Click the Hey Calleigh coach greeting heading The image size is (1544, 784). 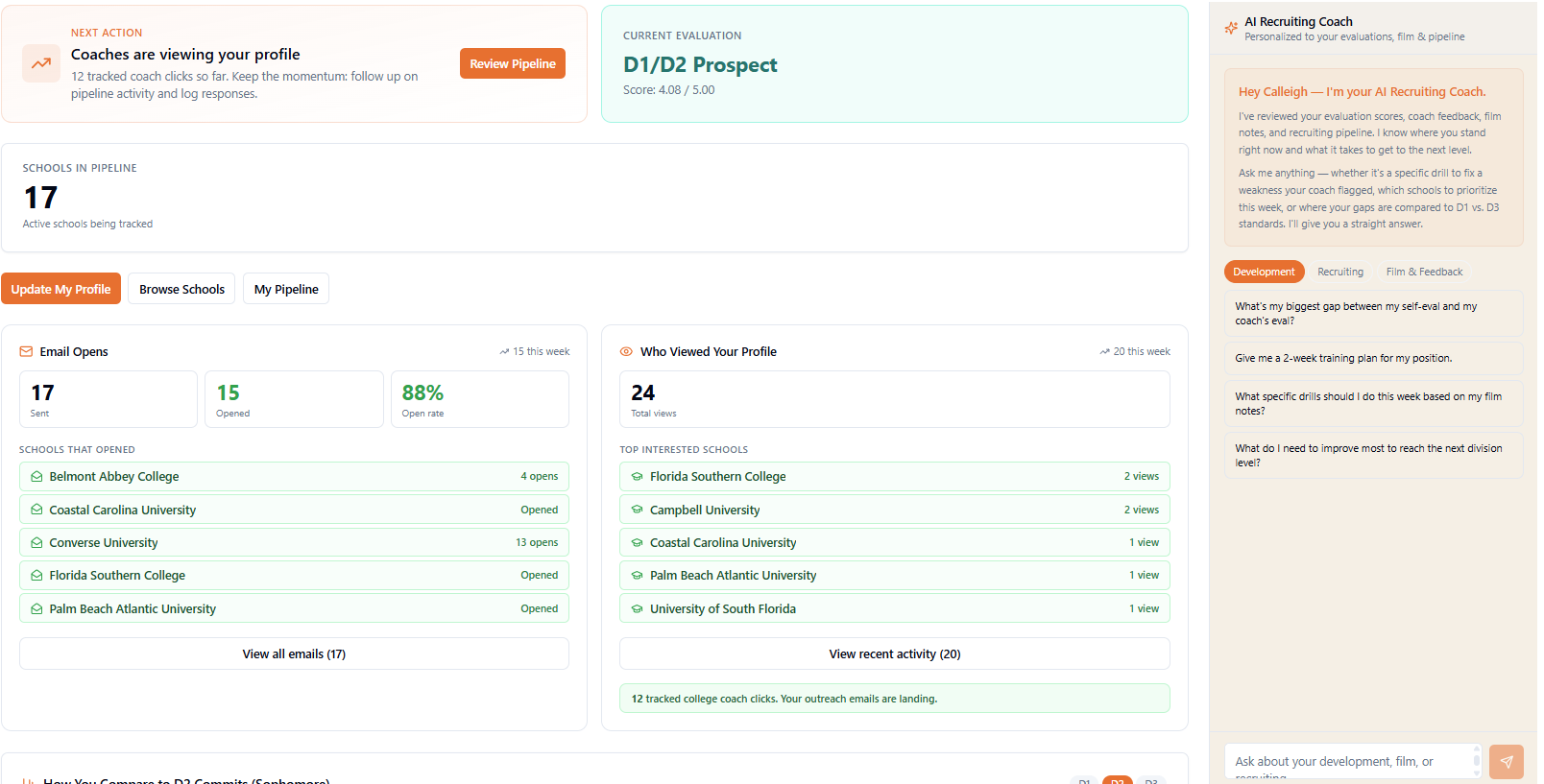tap(1362, 92)
